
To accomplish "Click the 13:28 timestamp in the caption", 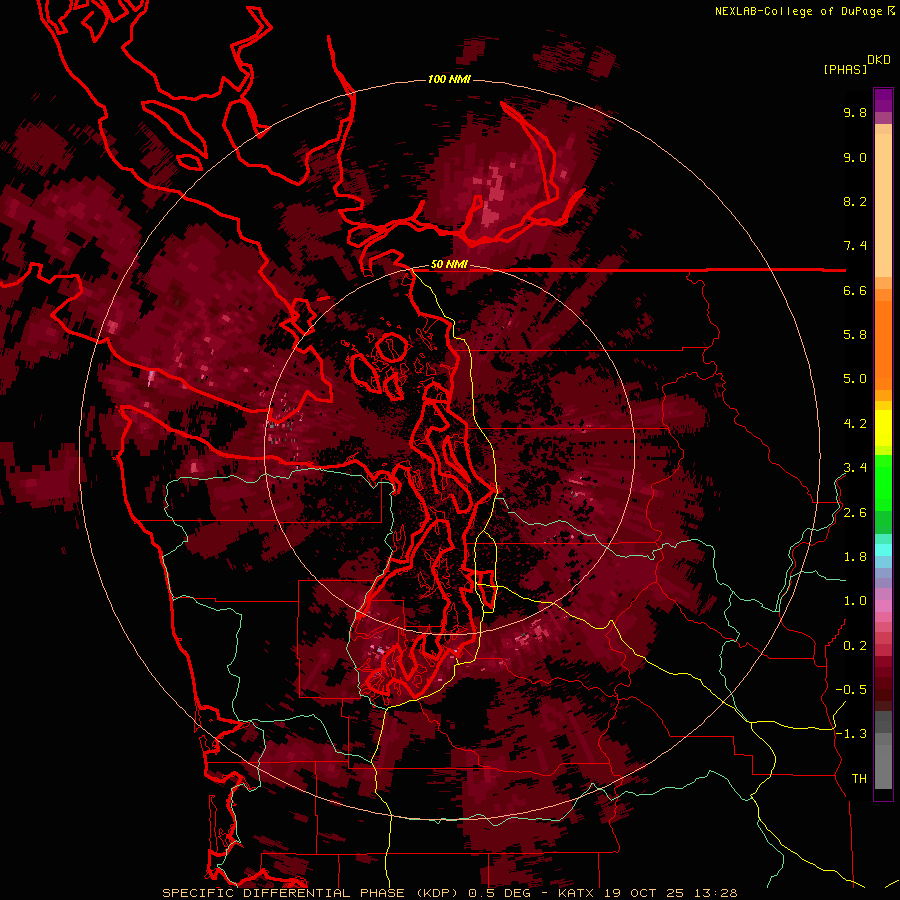I will click(715, 893).
